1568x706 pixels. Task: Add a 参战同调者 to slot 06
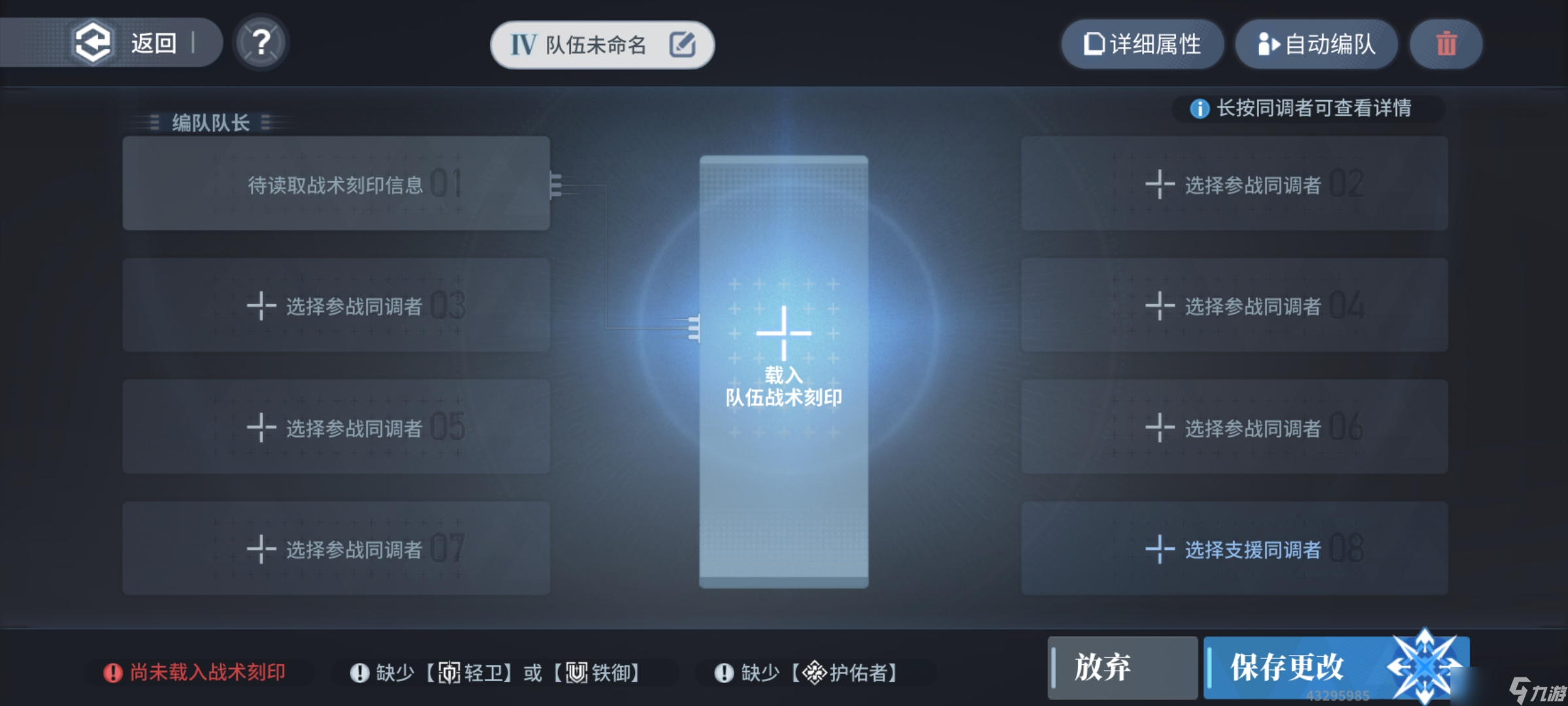[x=1234, y=426]
